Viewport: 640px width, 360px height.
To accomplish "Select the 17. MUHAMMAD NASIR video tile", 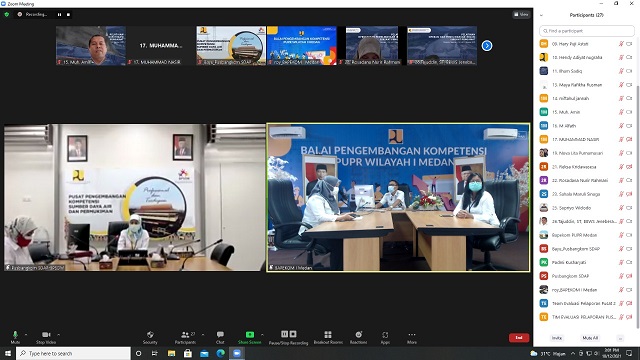I will (161, 46).
